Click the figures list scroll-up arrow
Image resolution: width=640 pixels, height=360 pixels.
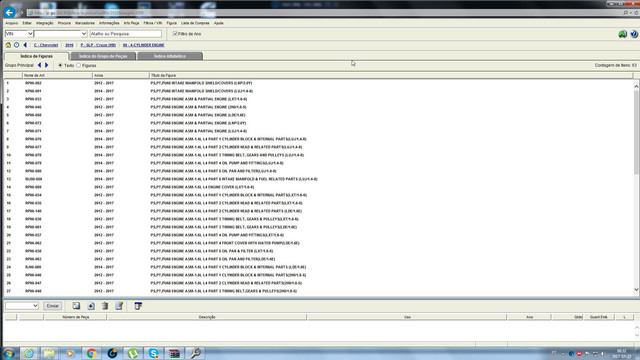[x=636, y=86]
